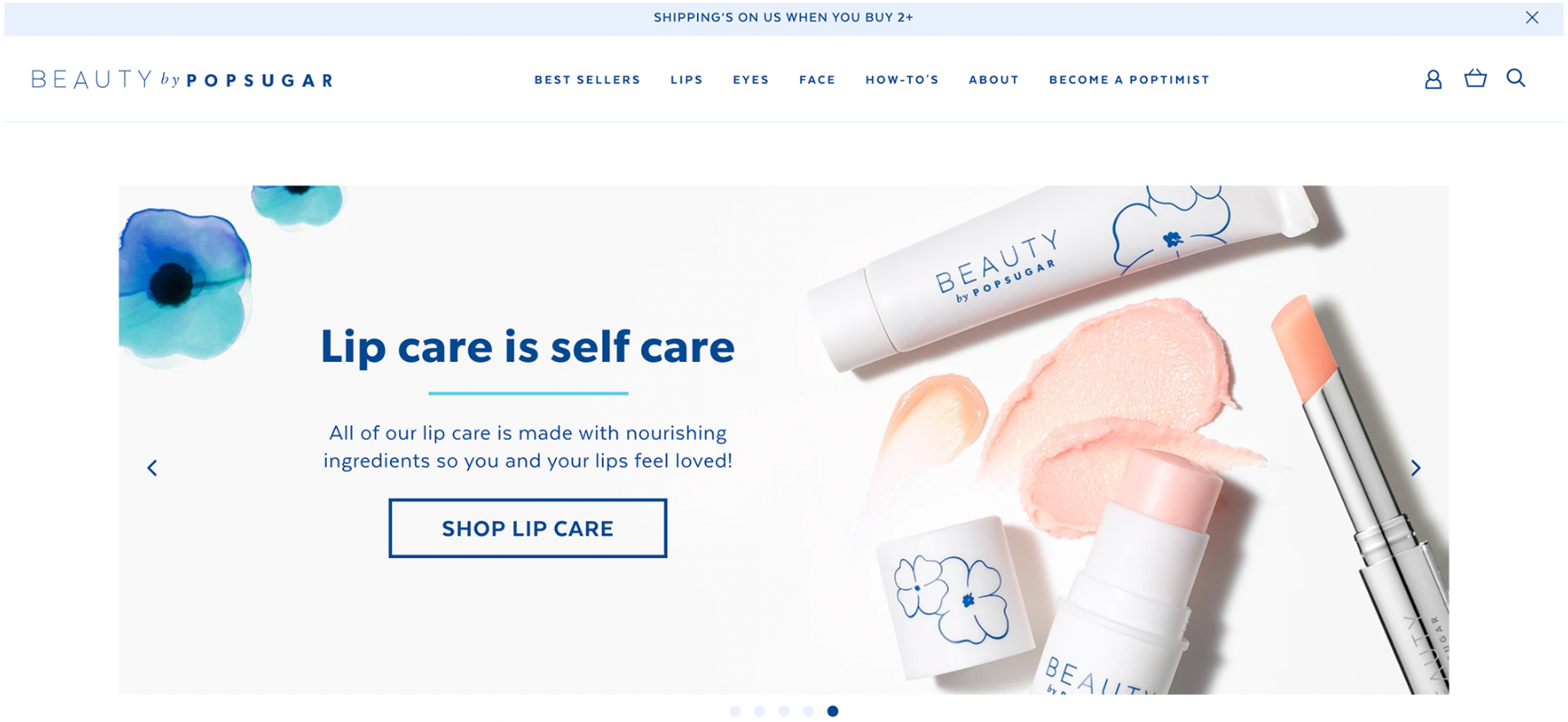Viewport: 1568px width, 722px height.
Task: Open the Best Sellers menu
Action: coord(588,80)
